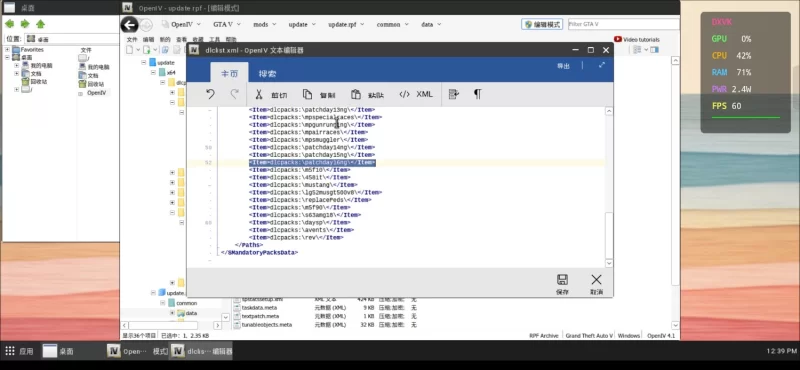
Task: Open OpenIV shortcut in file list
Action: (96, 93)
